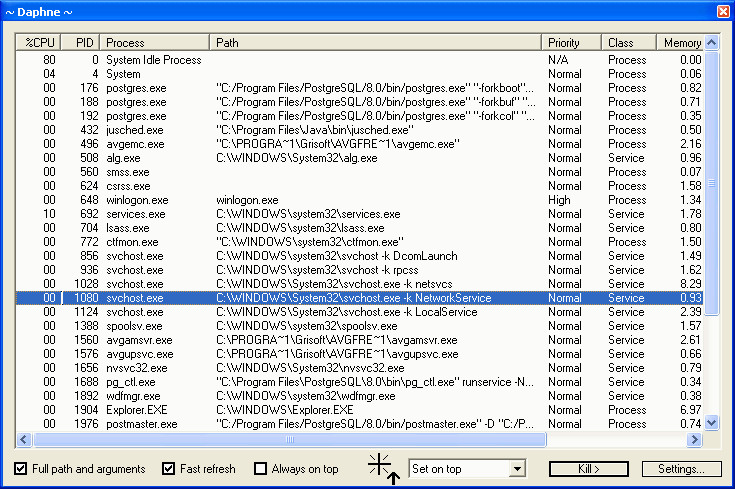
Task: Select the postmaster.exe process row
Action: 360,424
